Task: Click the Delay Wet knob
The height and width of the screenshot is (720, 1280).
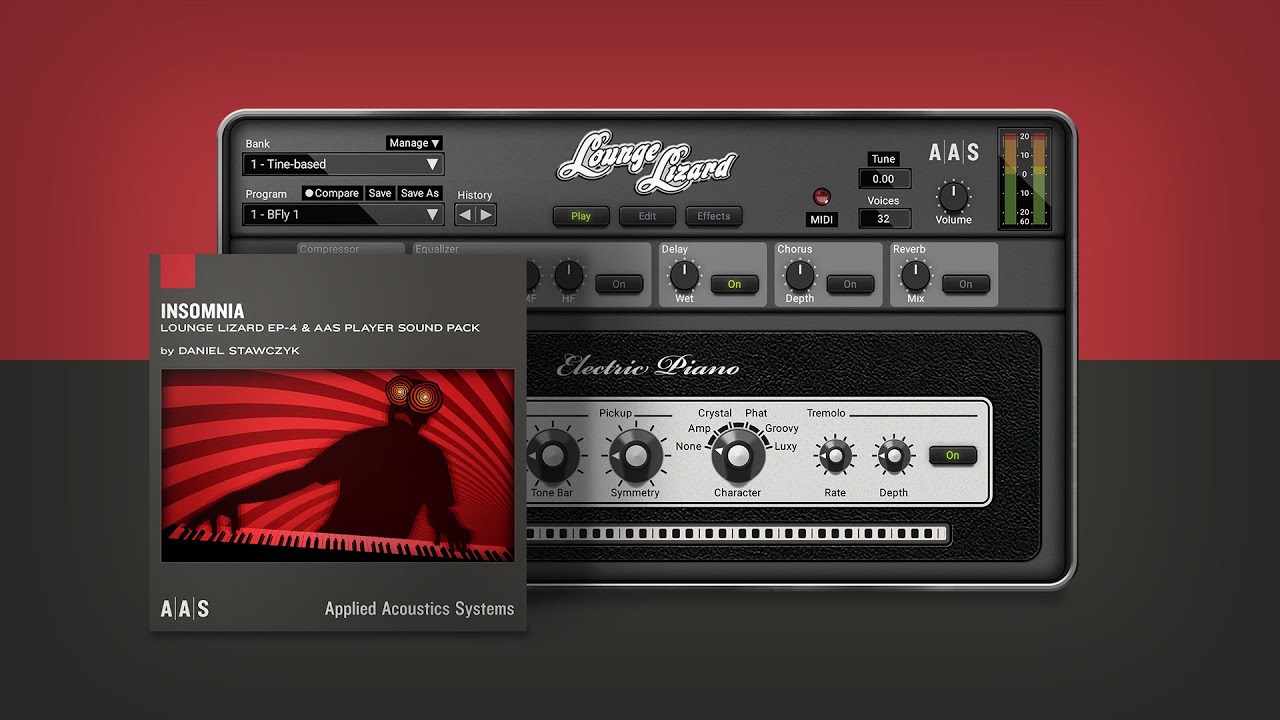Action: (x=684, y=275)
